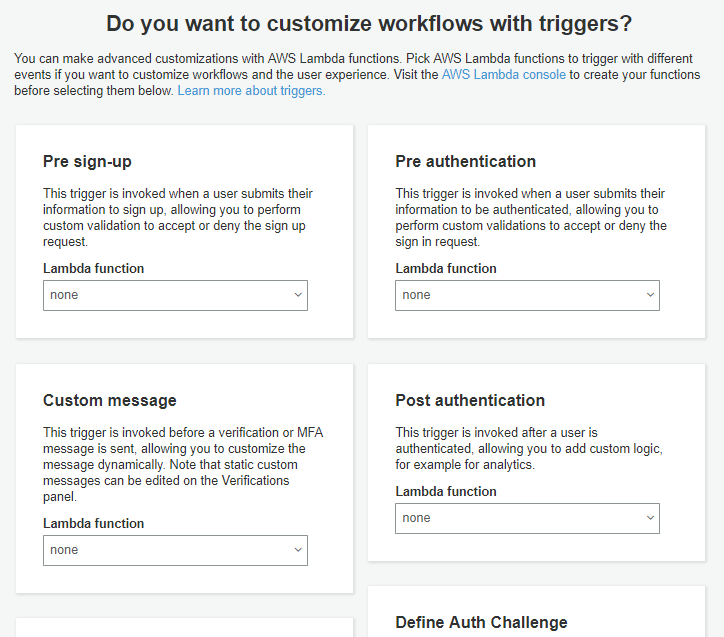The width and height of the screenshot is (724, 637).
Task: Click the chevron arrow in Post authentication dropdown
Action: (650, 518)
